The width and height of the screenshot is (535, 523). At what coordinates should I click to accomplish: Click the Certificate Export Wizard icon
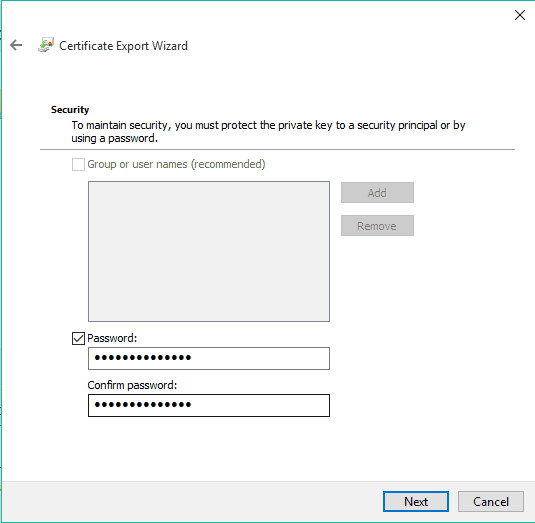point(46,45)
